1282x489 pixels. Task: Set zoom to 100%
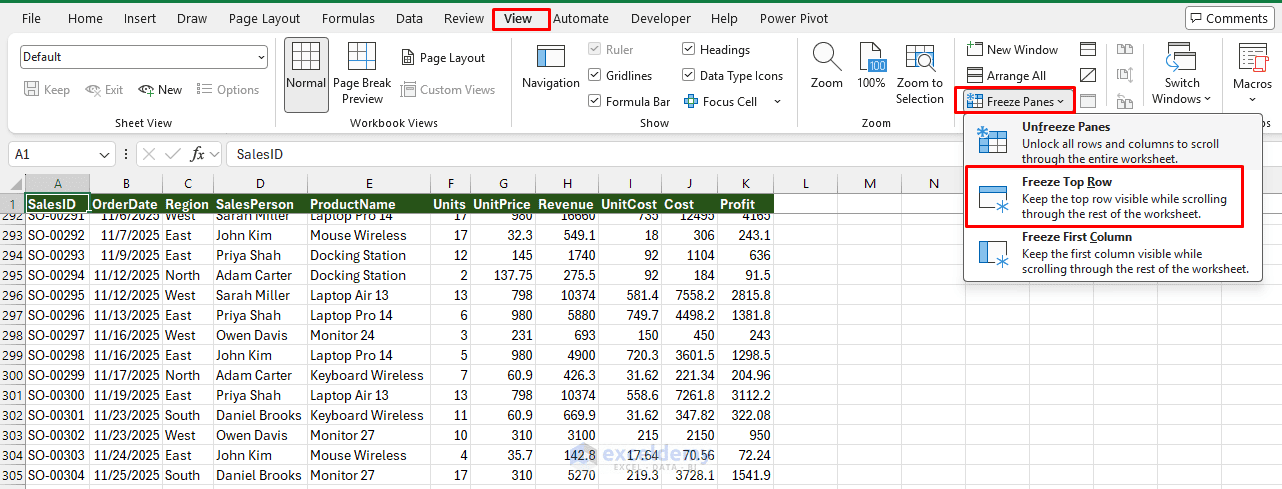[x=872, y=67]
